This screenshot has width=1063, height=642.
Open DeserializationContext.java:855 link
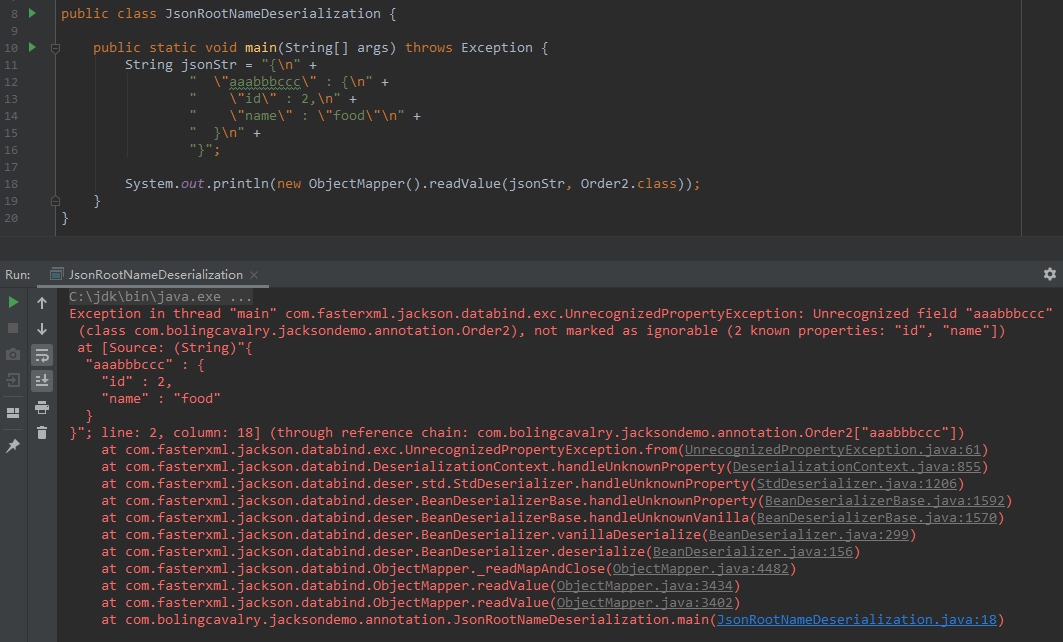pos(856,466)
